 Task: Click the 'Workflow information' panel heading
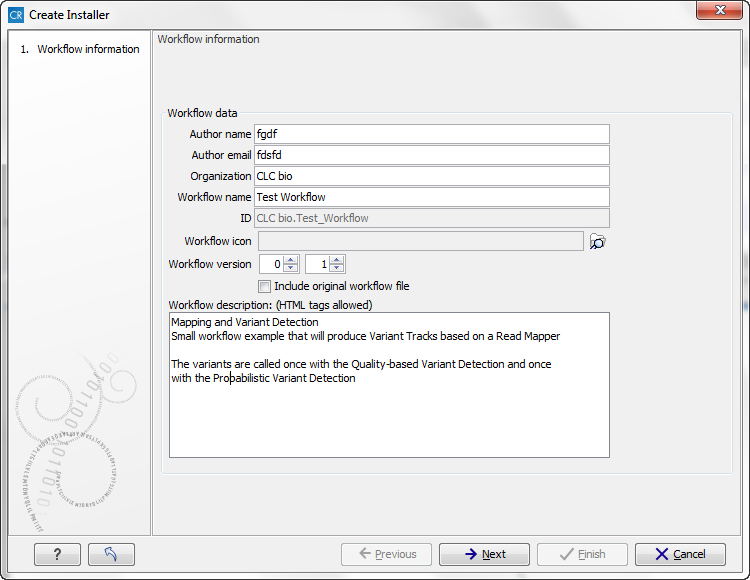pyautogui.click(x=209, y=39)
